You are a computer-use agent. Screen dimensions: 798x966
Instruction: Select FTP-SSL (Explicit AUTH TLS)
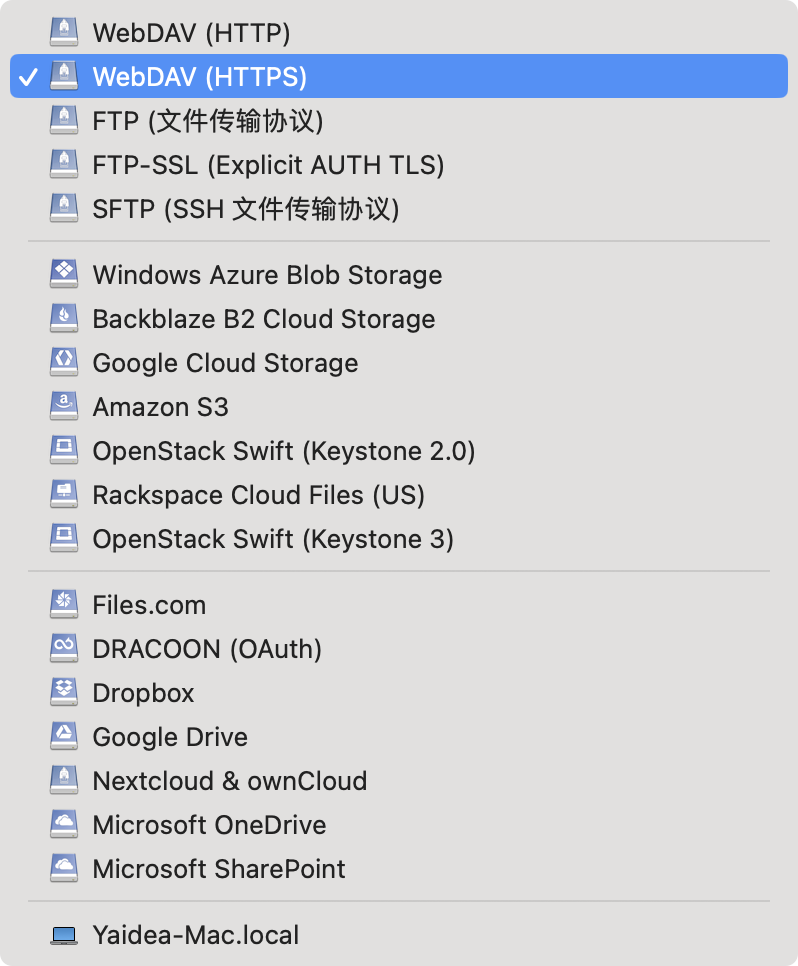click(268, 165)
